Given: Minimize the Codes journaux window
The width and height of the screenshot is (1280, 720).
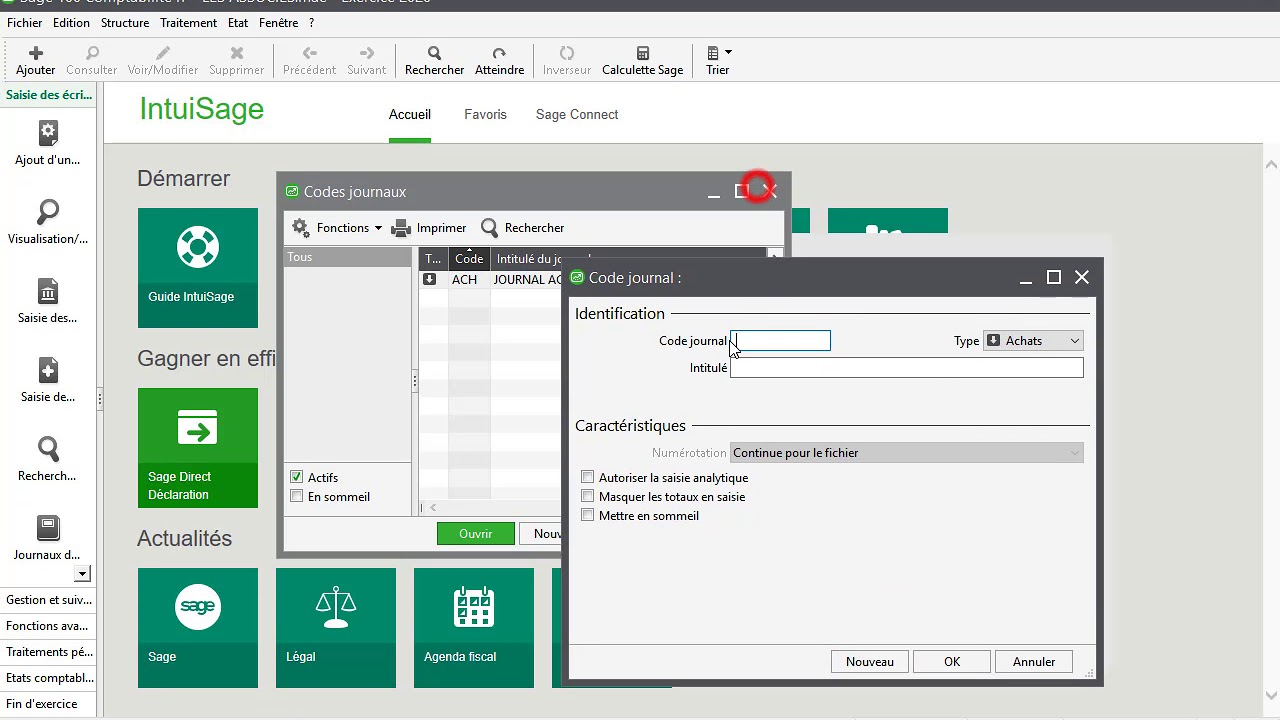Looking at the screenshot, I should 713,192.
